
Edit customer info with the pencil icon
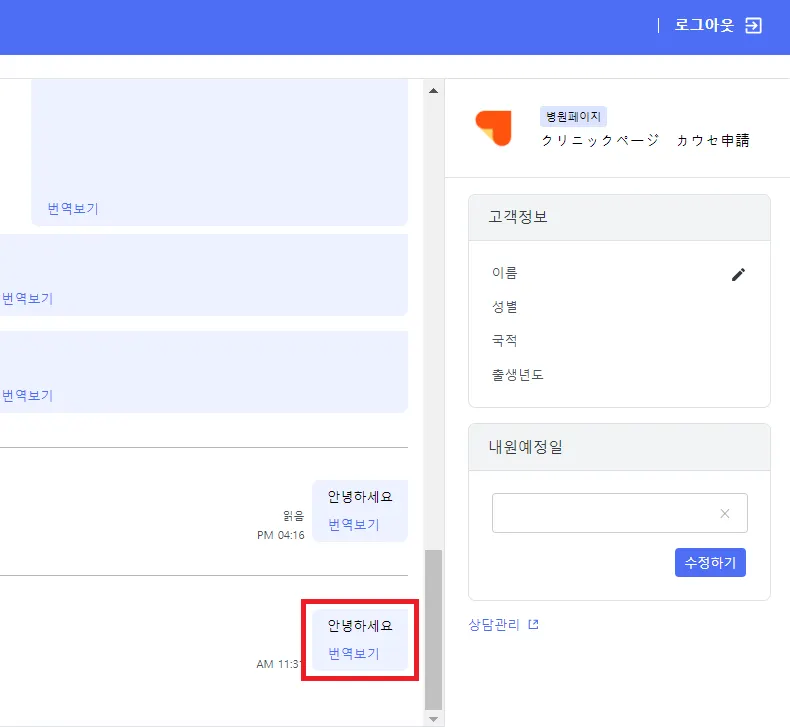click(x=738, y=275)
